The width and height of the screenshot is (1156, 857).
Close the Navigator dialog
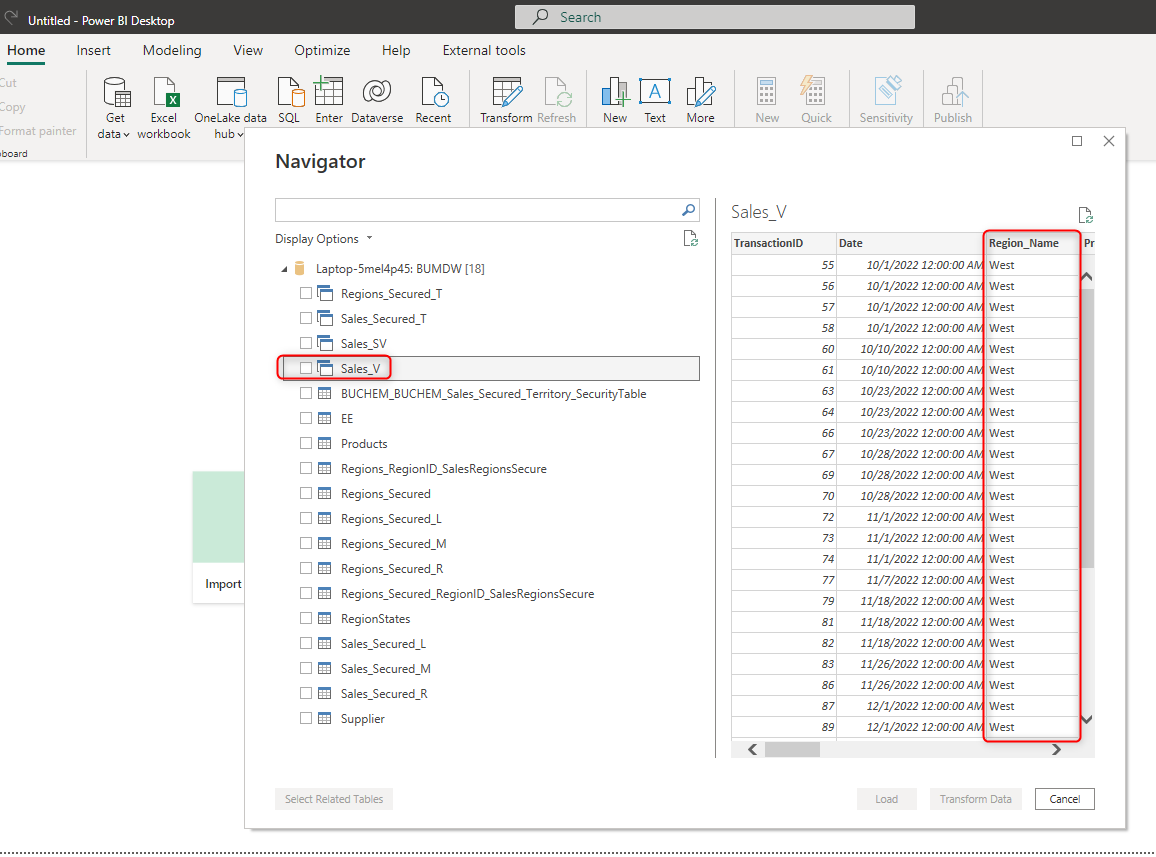click(1109, 141)
